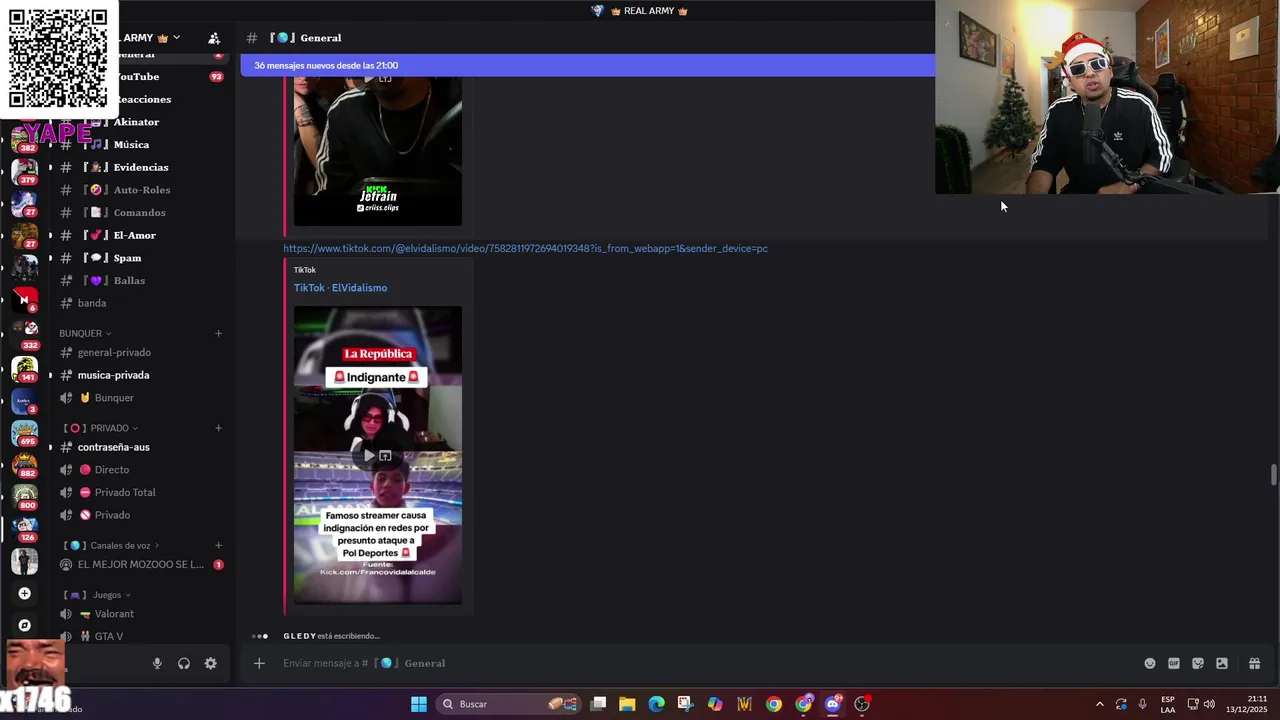
Task: Open user settings gear icon
Action: pos(210,663)
